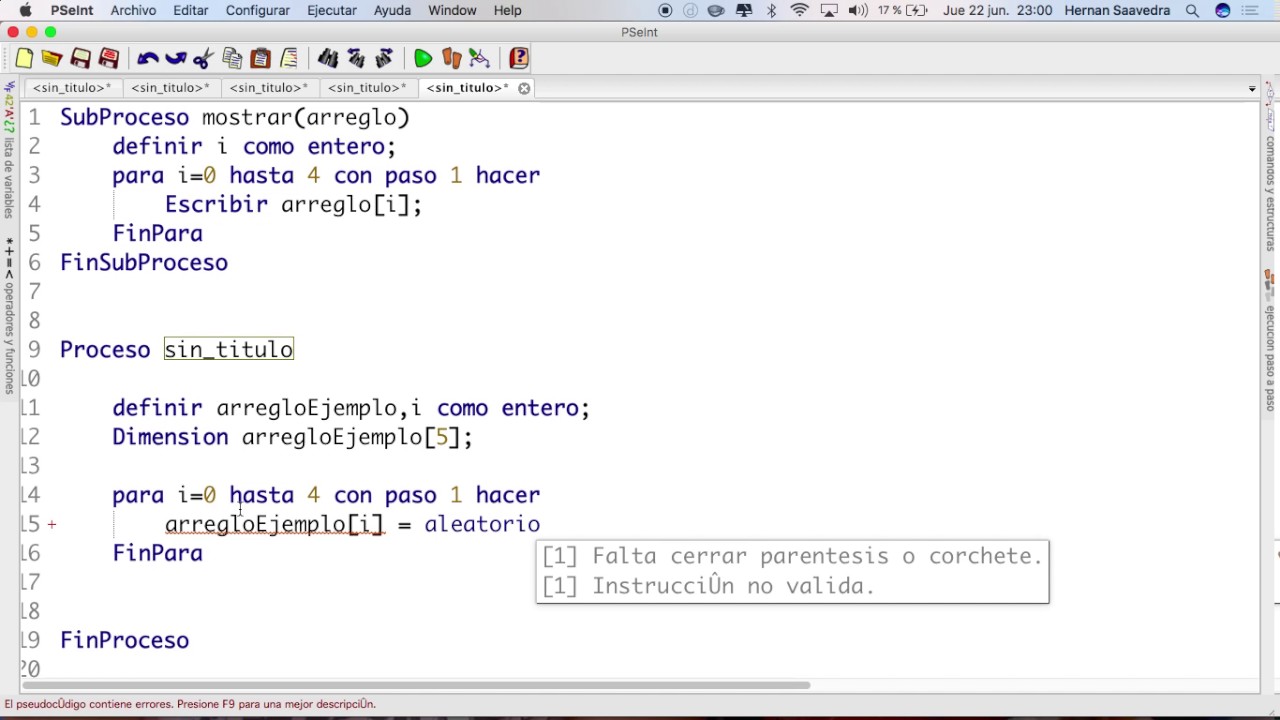Run the algorithm with the green play icon
This screenshot has width=1280, height=720.
pyautogui.click(x=423, y=59)
